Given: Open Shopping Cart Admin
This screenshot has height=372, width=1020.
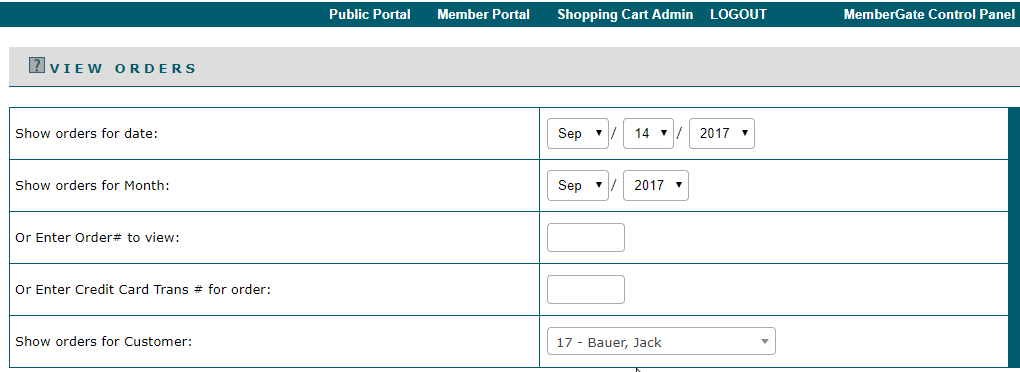Looking at the screenshot, I should pyautogui.click(x=625, y=14).
